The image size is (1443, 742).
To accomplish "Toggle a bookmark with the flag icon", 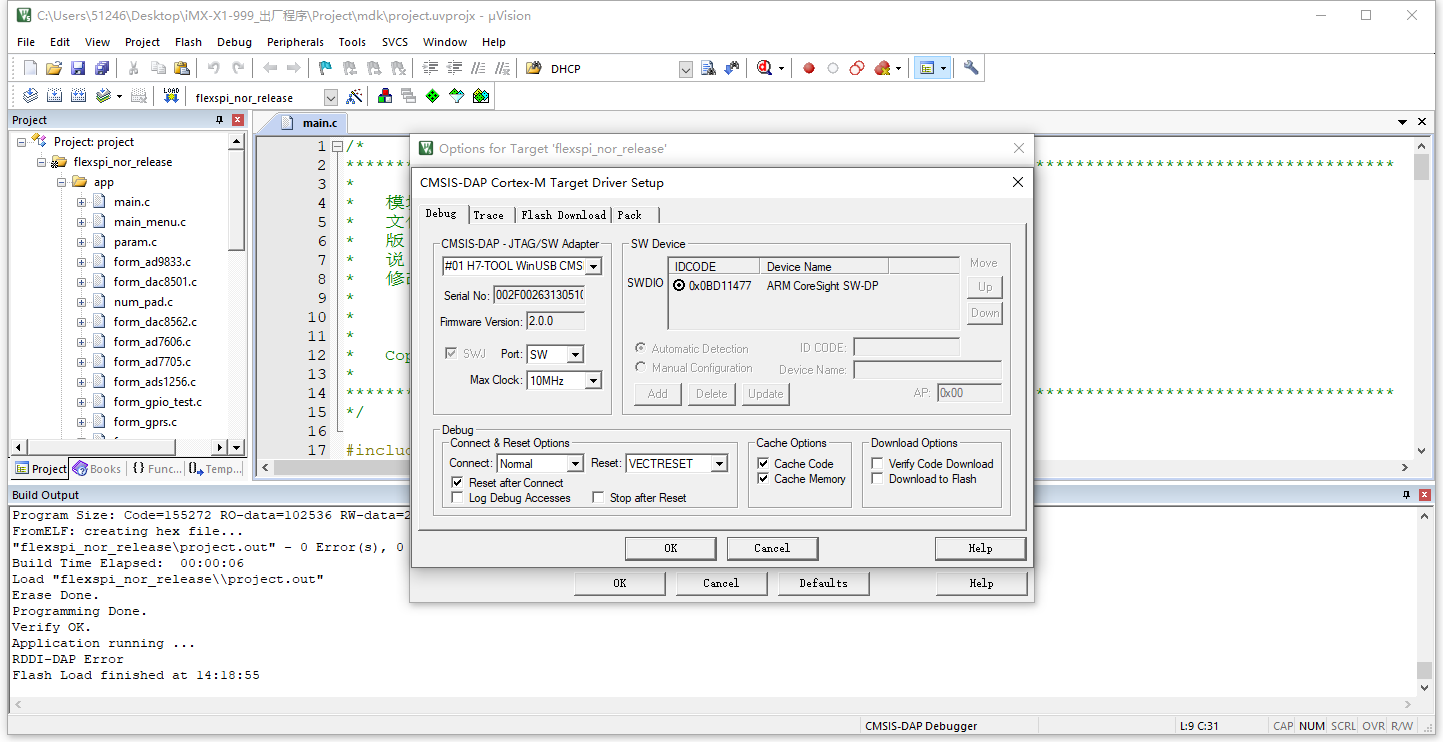I will (x=325, y=68).
